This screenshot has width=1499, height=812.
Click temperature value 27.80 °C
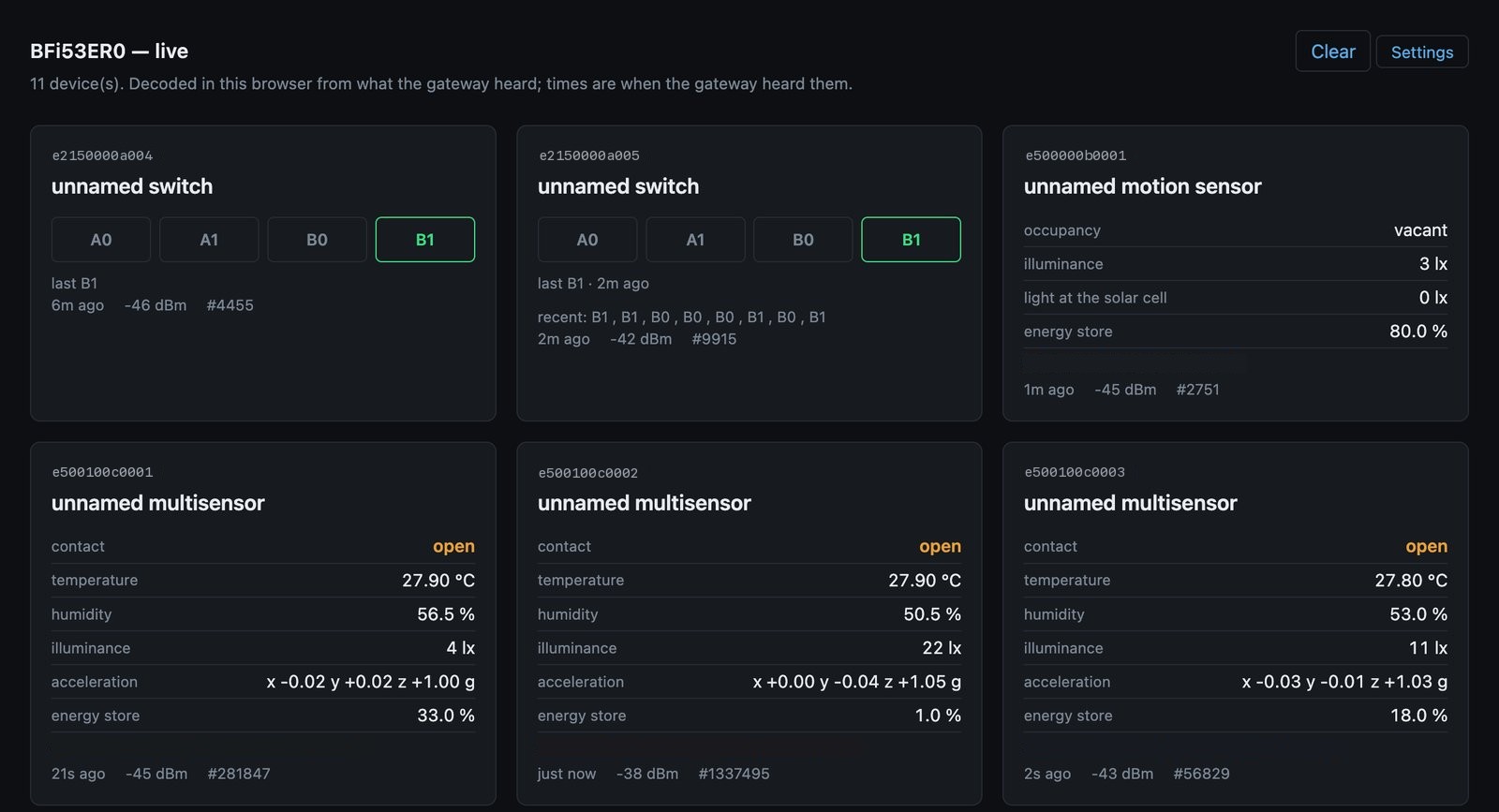pyautogui.click(x=1411, y=581)
